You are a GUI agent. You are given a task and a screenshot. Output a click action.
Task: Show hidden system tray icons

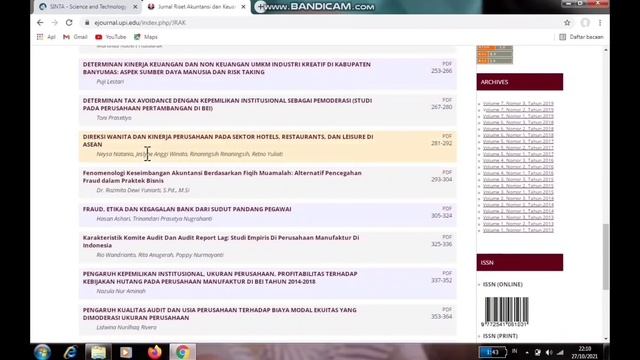pos(527,352)
